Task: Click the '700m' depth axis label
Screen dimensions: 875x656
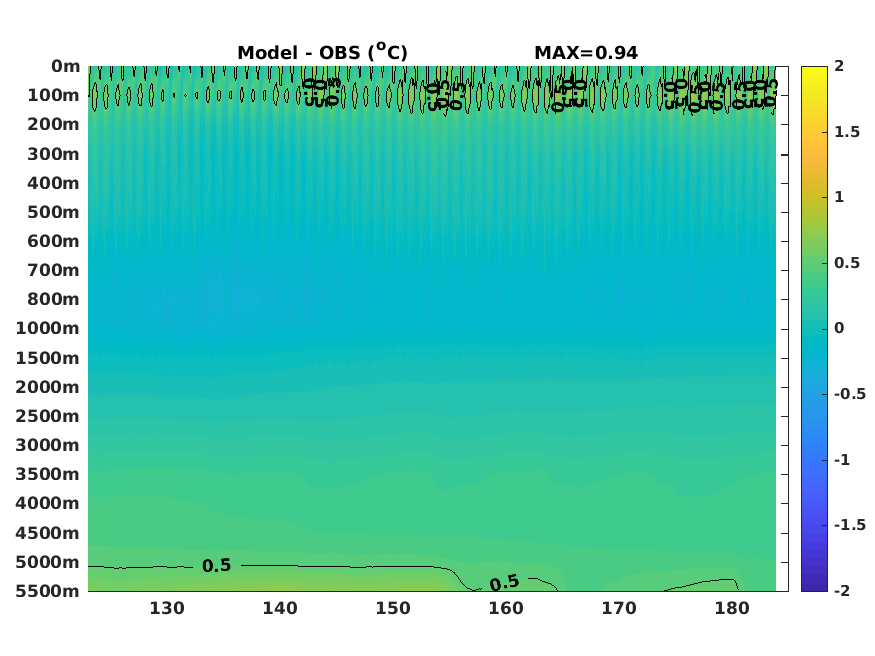Action: click(x=54, y=270)
